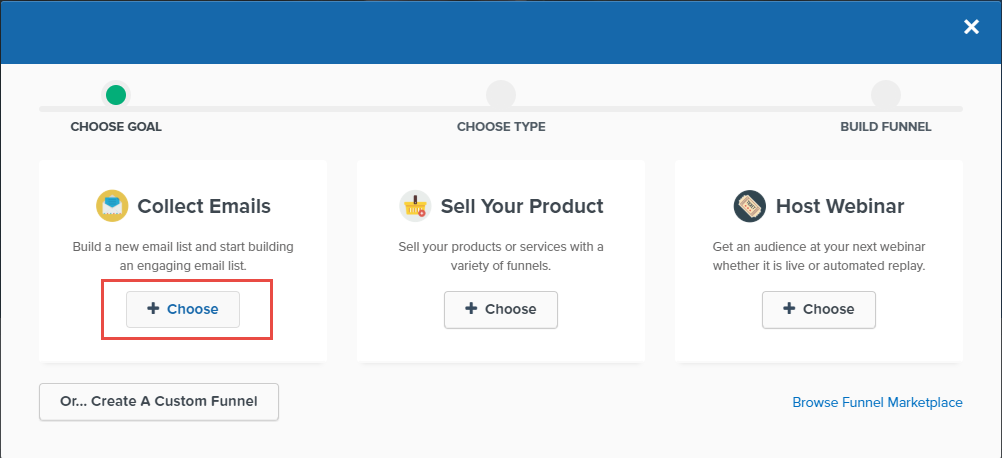Click the Host Webinar description text
The height and width of the screenshot is (458, 1002).
818,256
